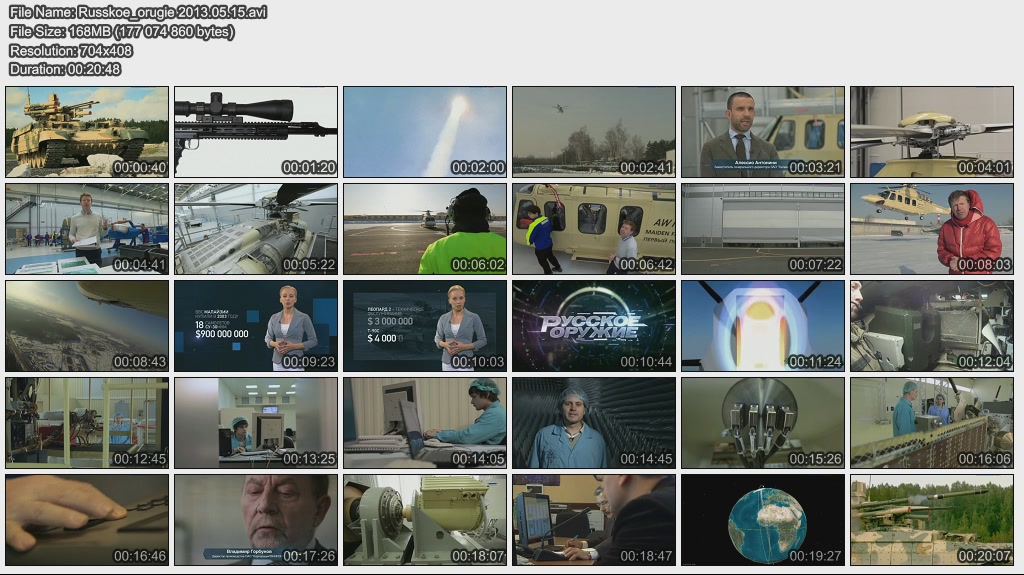Select the final tank frame at 00:20:07
Screen dimensions: 1024x575
[x=932, y=520]
